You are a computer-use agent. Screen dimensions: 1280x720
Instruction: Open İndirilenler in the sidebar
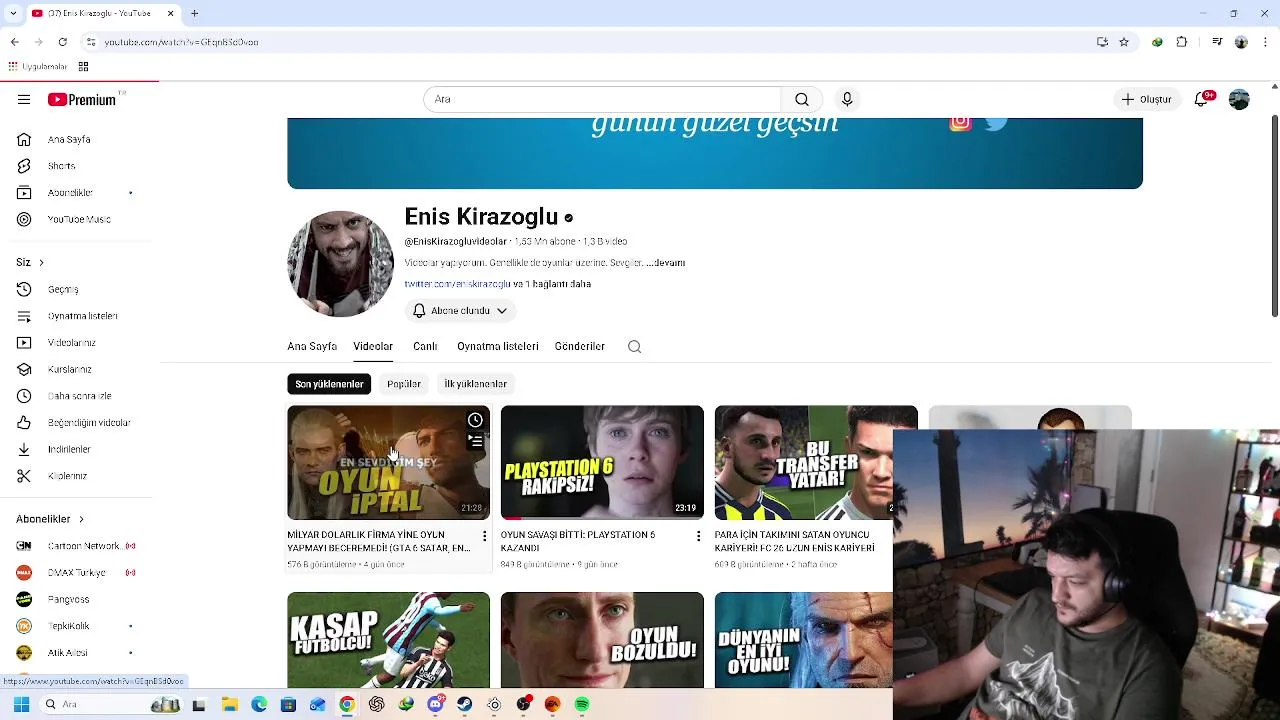(x=80, y=449)
